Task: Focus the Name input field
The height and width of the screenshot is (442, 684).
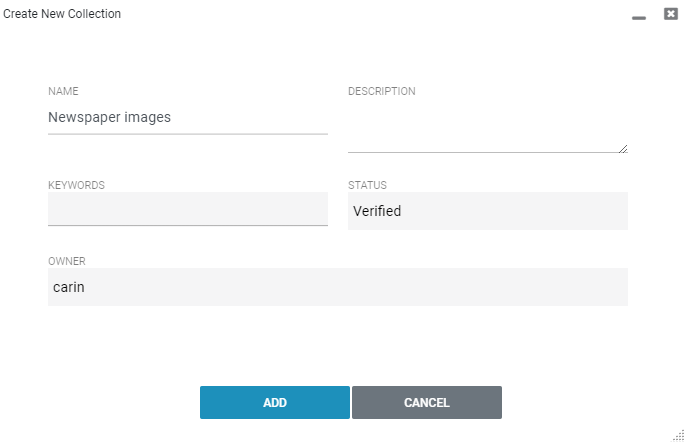Action: (188, 117)
